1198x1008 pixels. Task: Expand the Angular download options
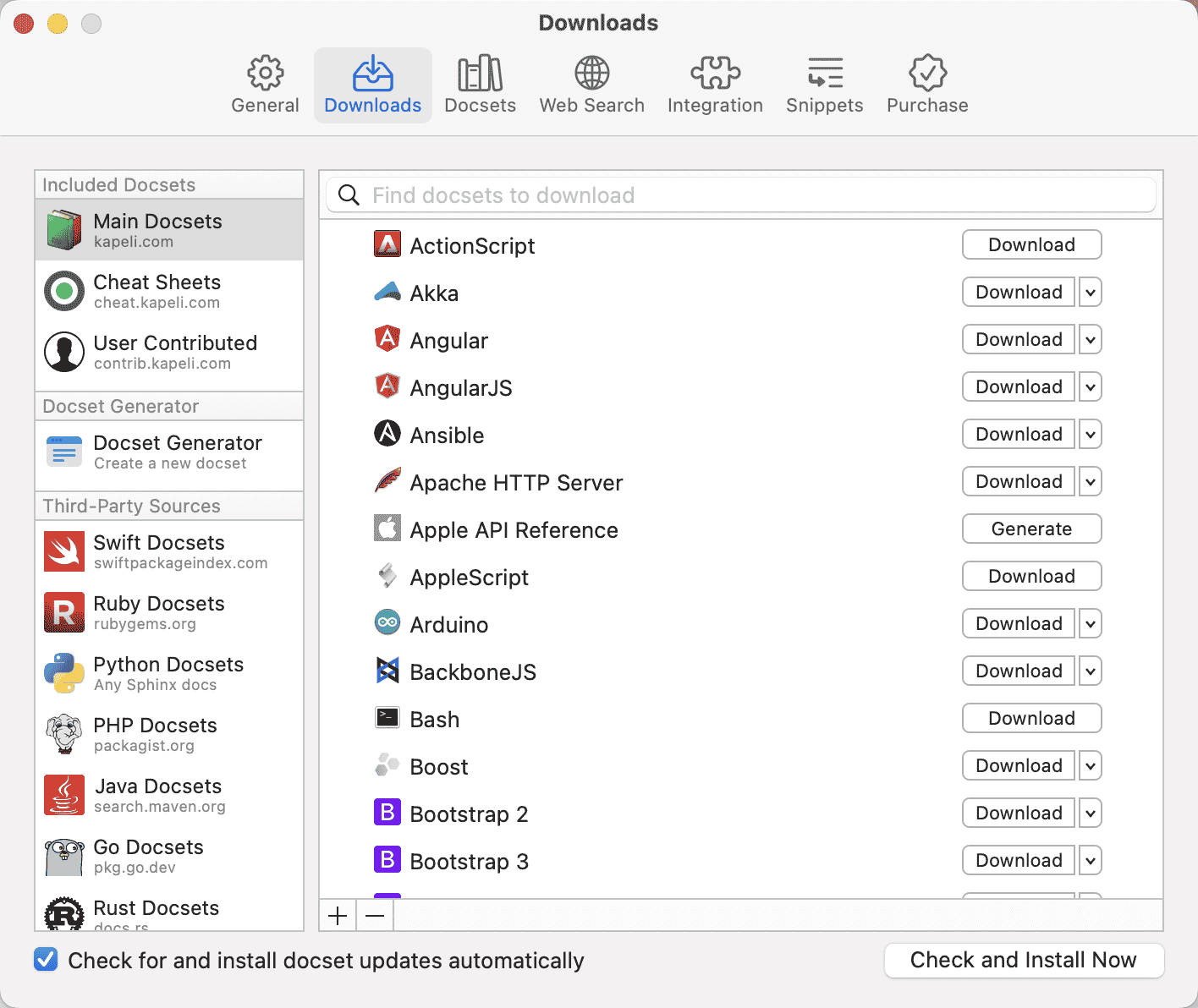pyautogui.click(x=1090, y=339)
